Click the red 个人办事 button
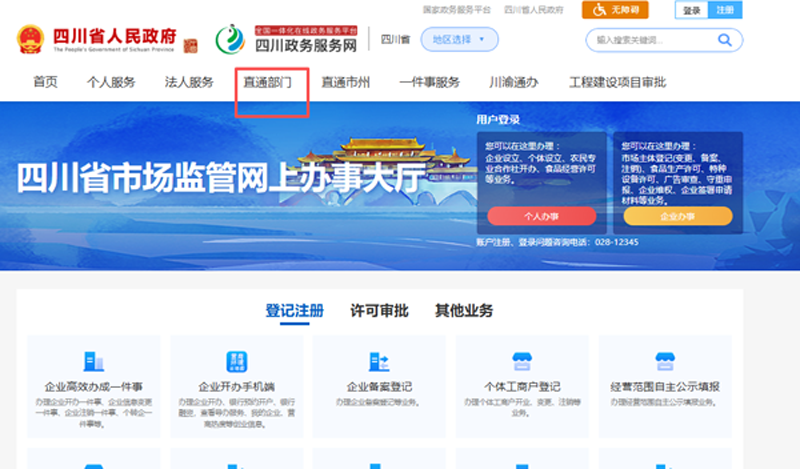The width and height of the screenshot is (800, 469). point(541,216)
